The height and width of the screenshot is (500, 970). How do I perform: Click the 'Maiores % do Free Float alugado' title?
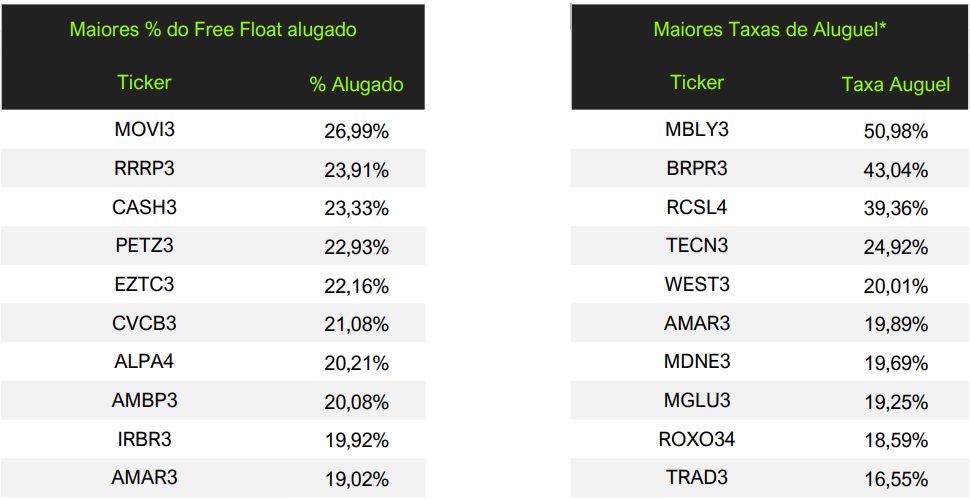213,29
